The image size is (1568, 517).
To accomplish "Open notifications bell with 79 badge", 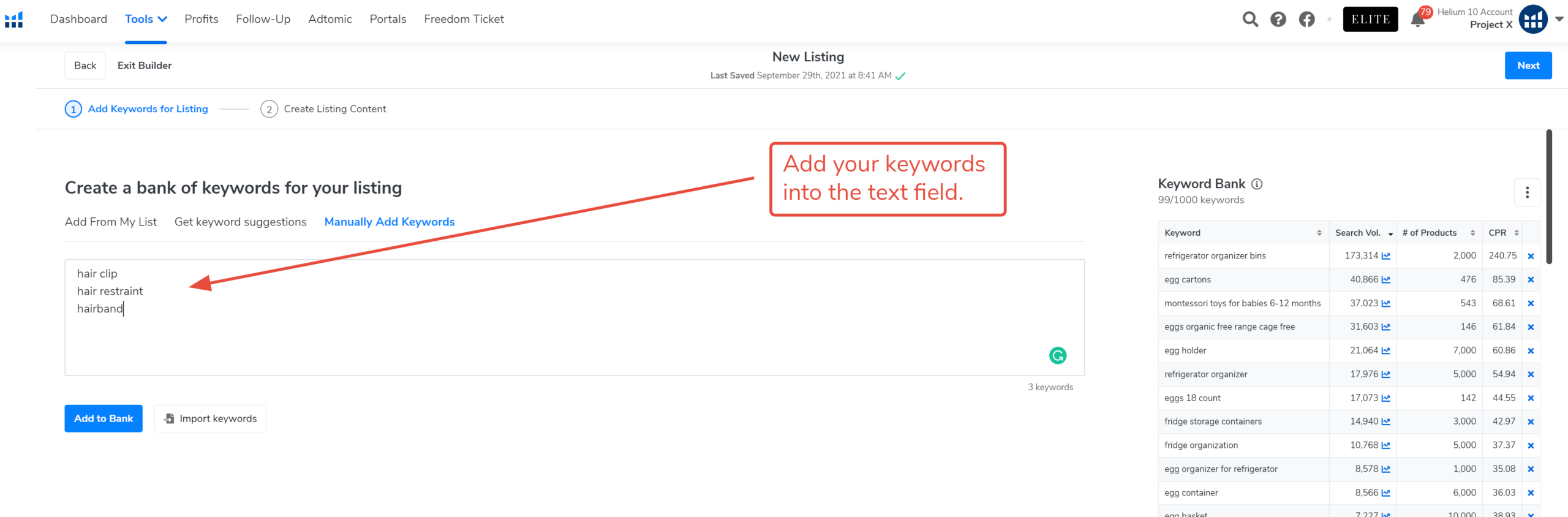I will click(1418, 20).
